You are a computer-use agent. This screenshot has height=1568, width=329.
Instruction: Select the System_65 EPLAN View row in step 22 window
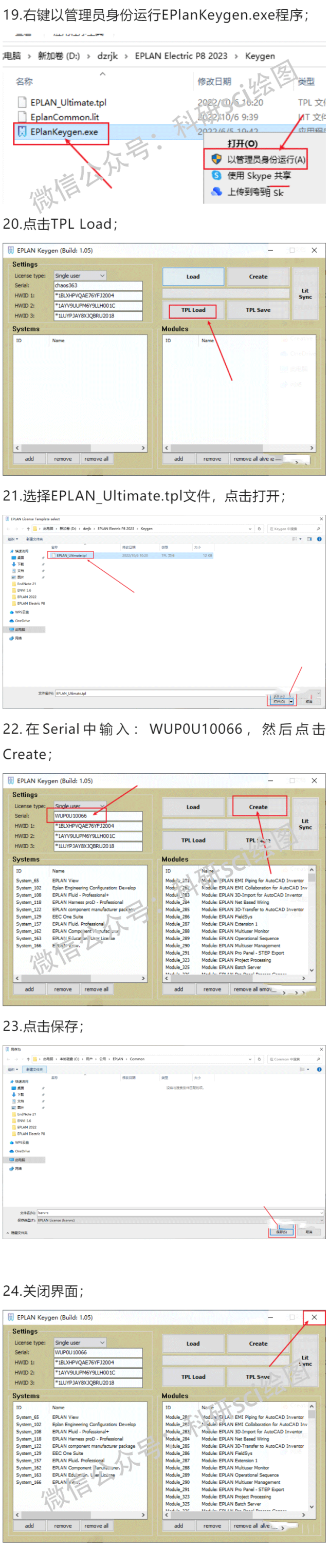[79, 880]
